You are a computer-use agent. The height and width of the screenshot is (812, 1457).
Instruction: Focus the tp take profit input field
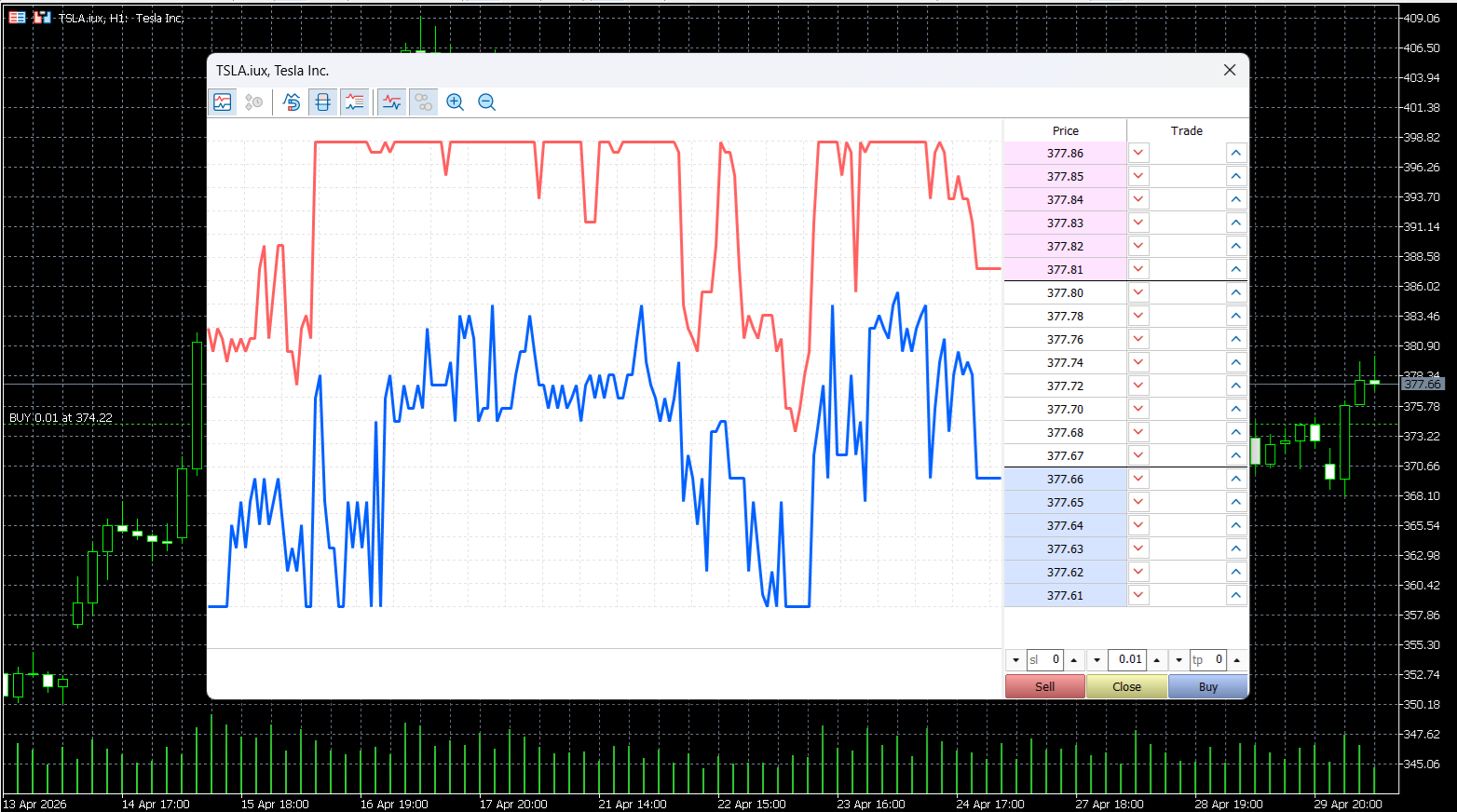(x=1208, y=660)
